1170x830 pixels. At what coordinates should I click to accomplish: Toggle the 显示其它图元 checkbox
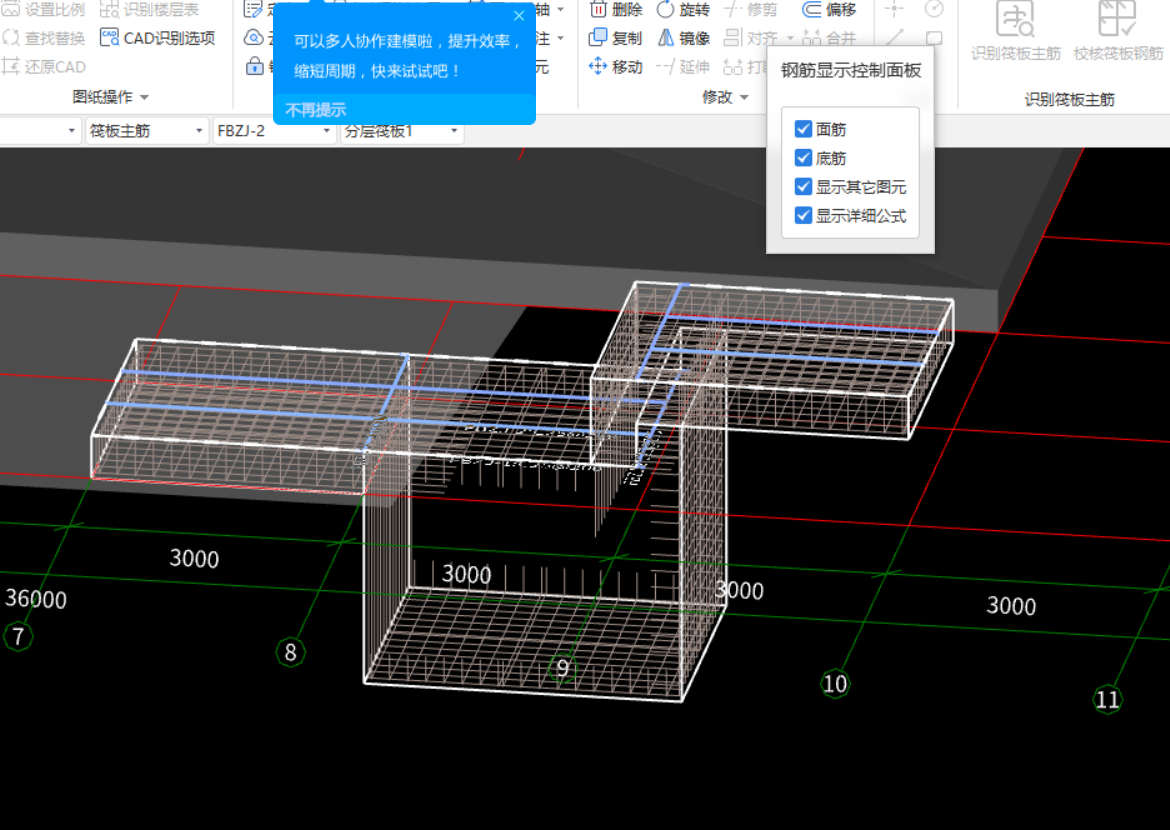[804, 187]
